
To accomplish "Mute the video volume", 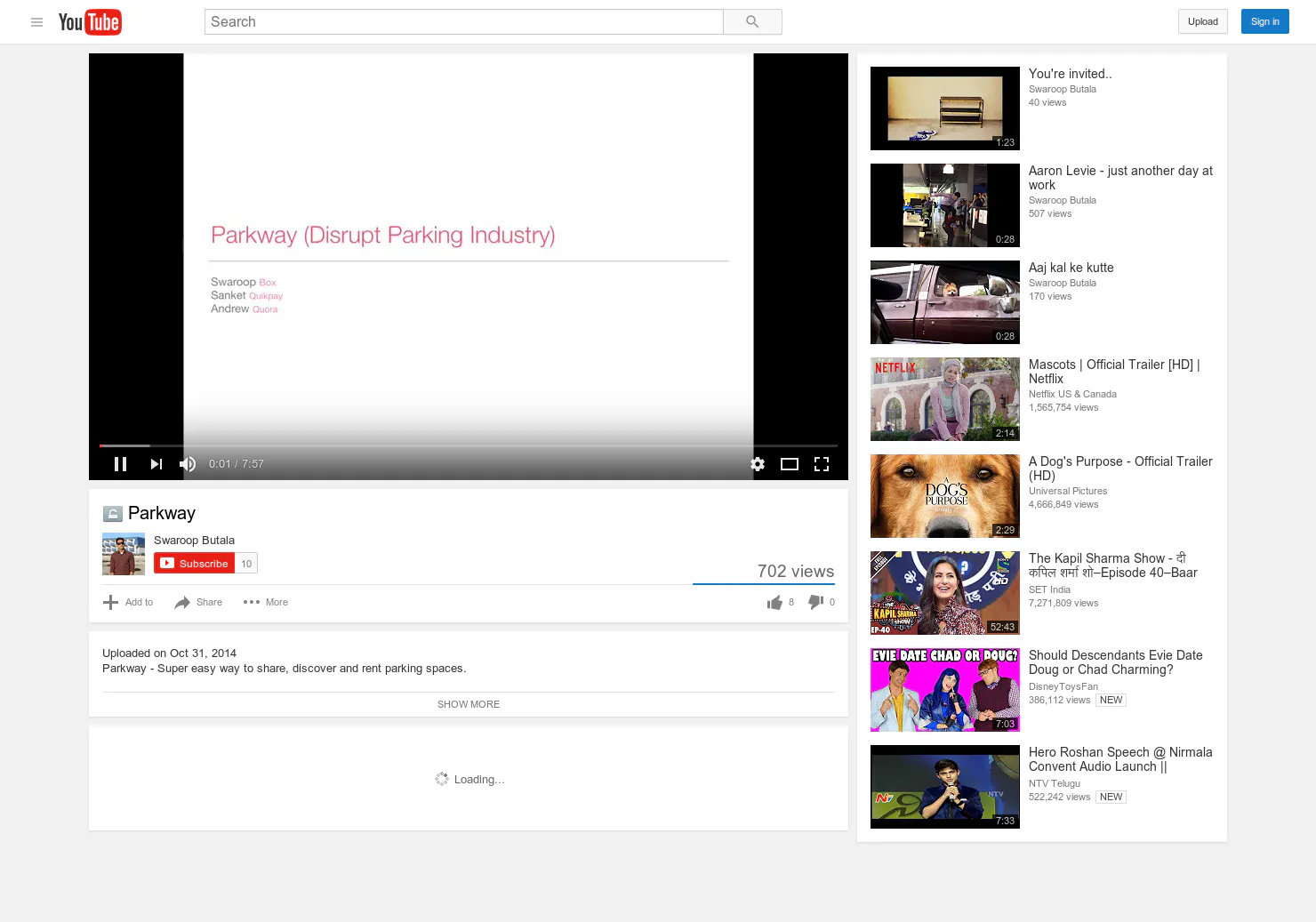I will (188, 464).
